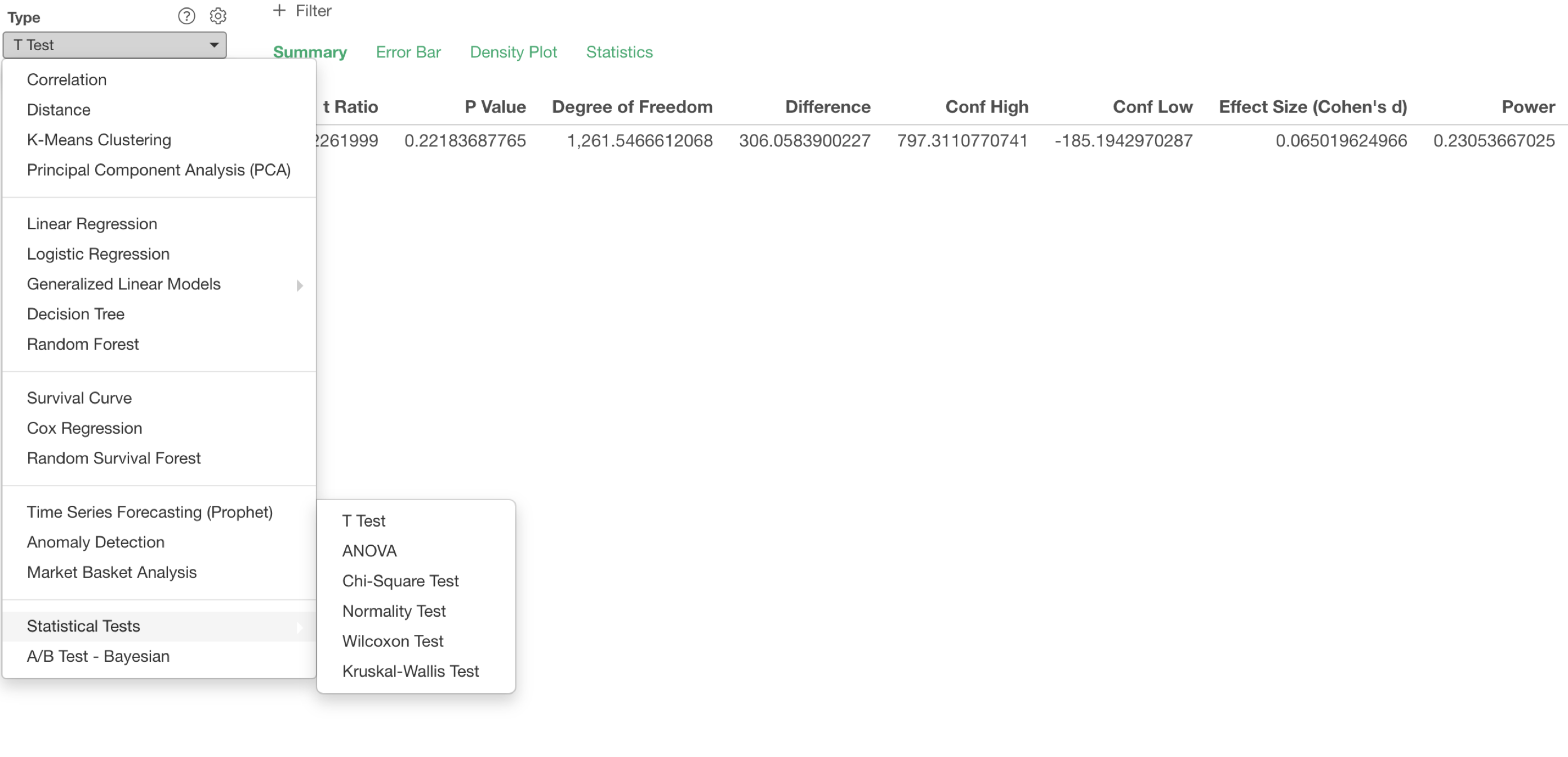Select the Difference cell 306.0583900227
The width and height of the screenshot is (1568, 757).
tap(805, 141)
